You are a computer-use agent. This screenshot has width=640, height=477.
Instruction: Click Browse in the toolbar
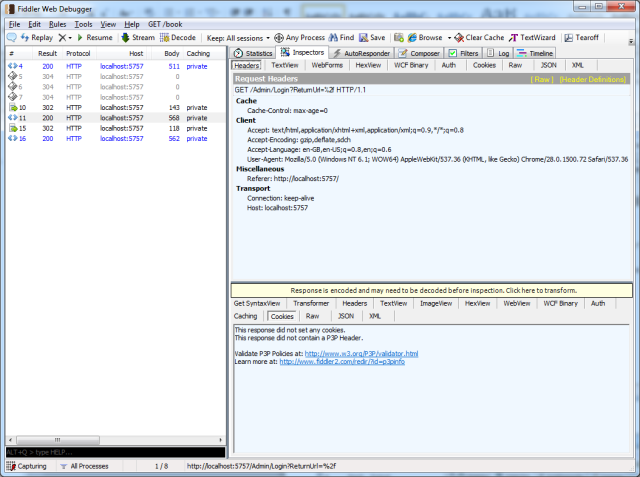(x=425, y=38)
